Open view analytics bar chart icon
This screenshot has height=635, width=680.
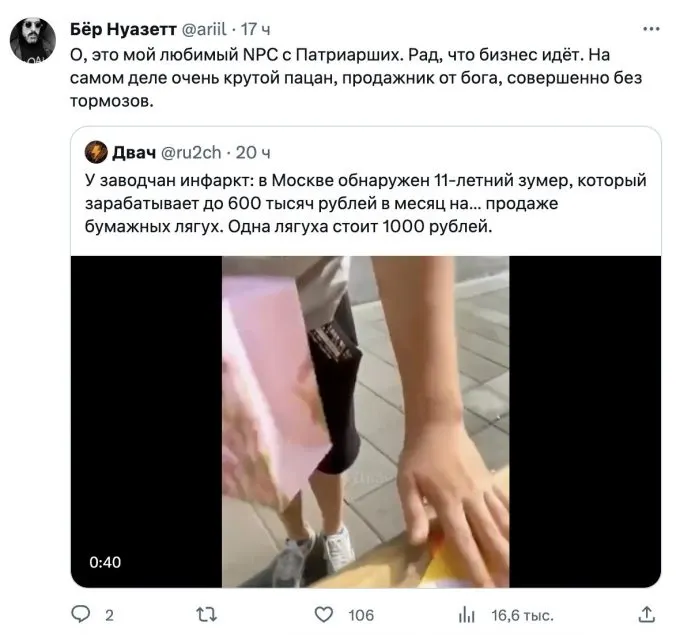tap(467, 615)
